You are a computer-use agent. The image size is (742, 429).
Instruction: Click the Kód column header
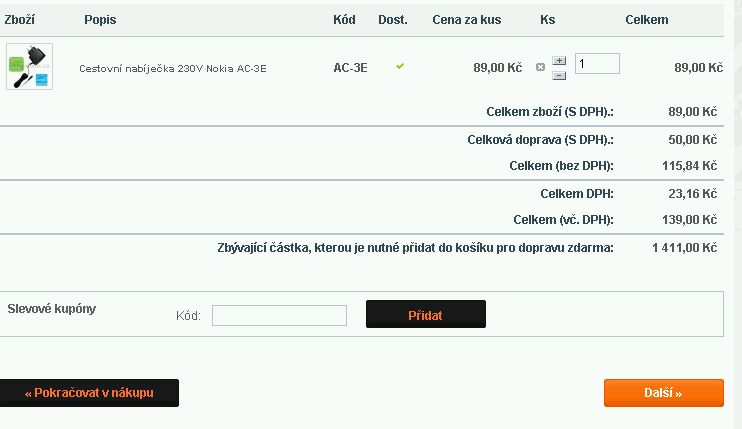[x=344, y=20]
